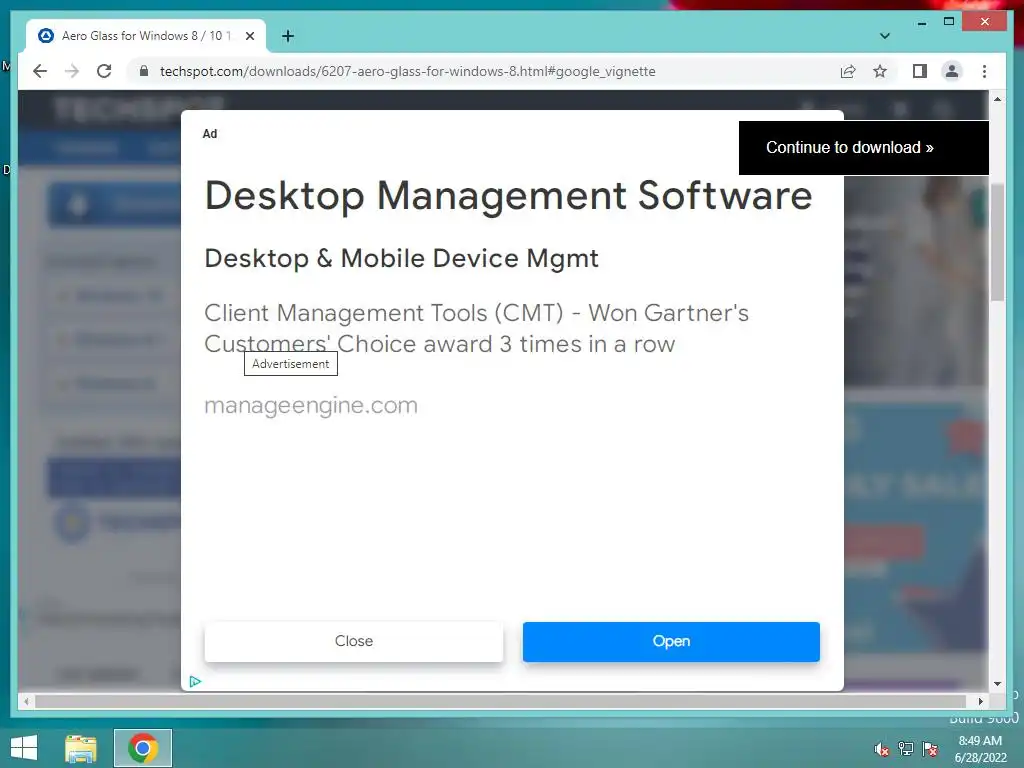Maximize the Chrome window
The height and width of the screenshot is (768, 1024).
[x=949, y=22]
